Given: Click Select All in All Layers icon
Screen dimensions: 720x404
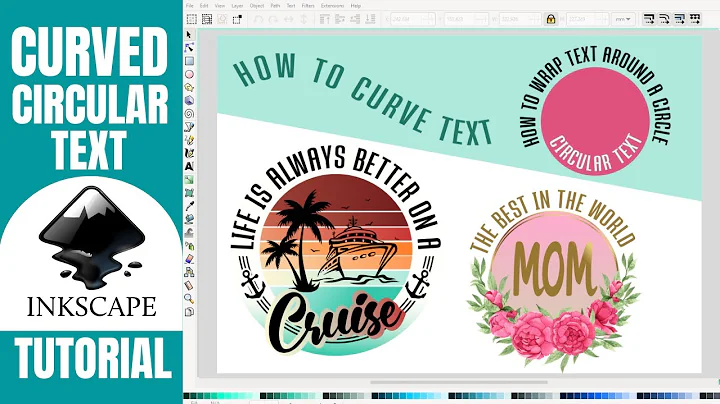Looking at the screenshot, I should click(x=207, y=19).
